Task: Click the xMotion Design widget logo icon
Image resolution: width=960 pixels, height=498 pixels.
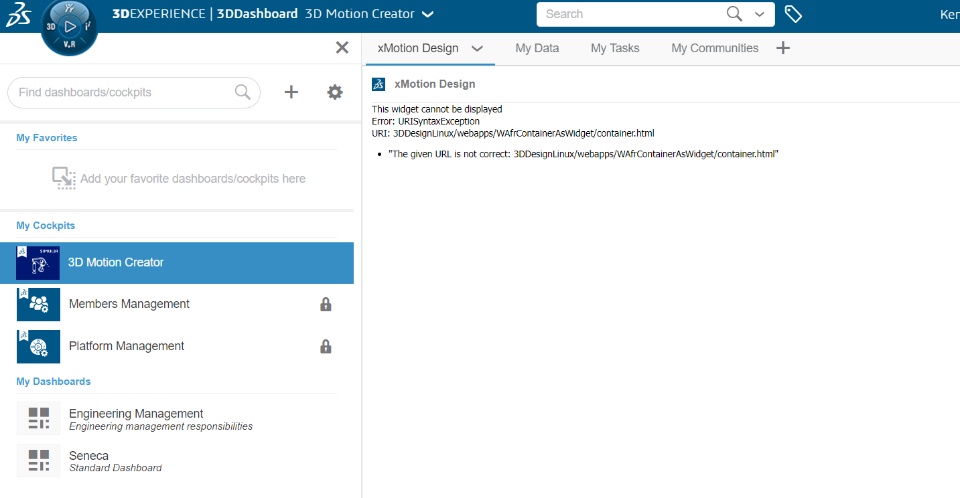Action: click(x=379, y=84)
